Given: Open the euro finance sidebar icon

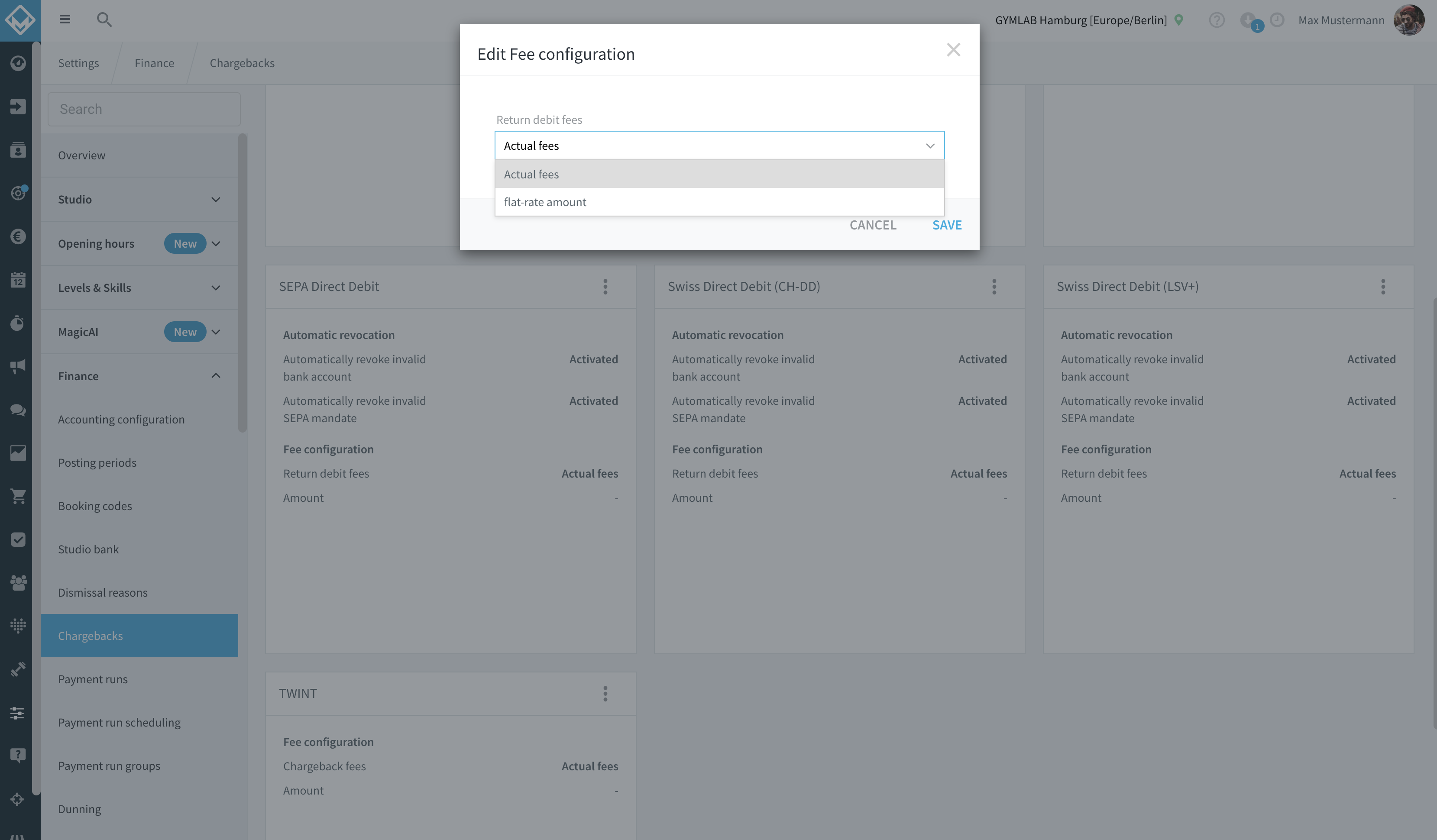Looking at the screenshot, I should [18, 237].
